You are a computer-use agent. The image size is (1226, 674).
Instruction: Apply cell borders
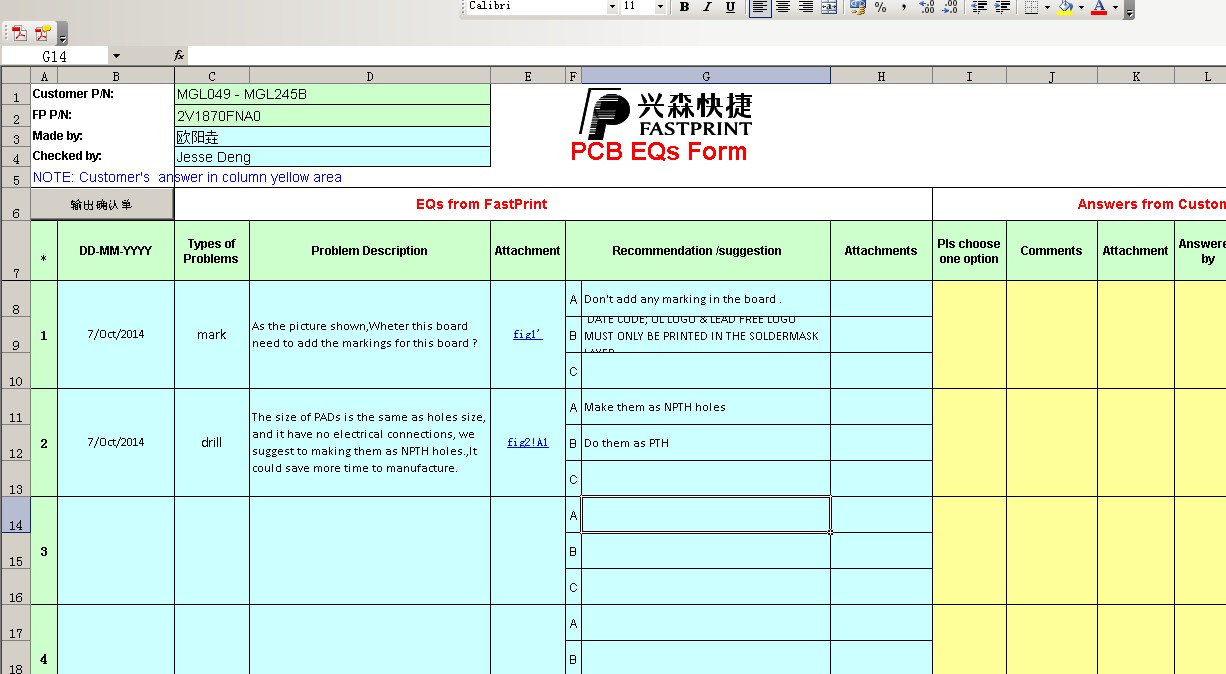point(1031,7)
